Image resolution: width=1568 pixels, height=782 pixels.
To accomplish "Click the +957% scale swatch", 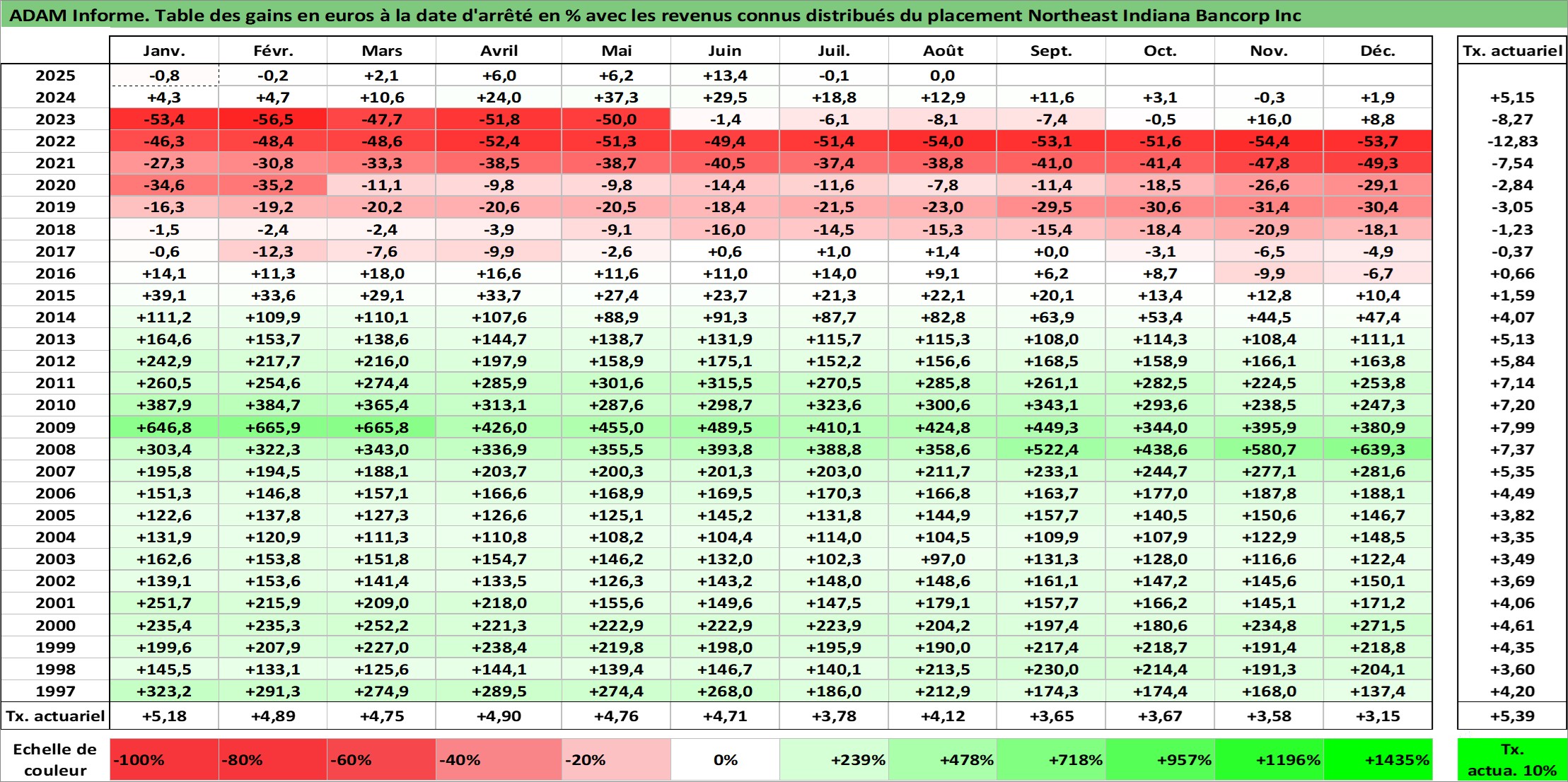I will (x=1160, y=760).
